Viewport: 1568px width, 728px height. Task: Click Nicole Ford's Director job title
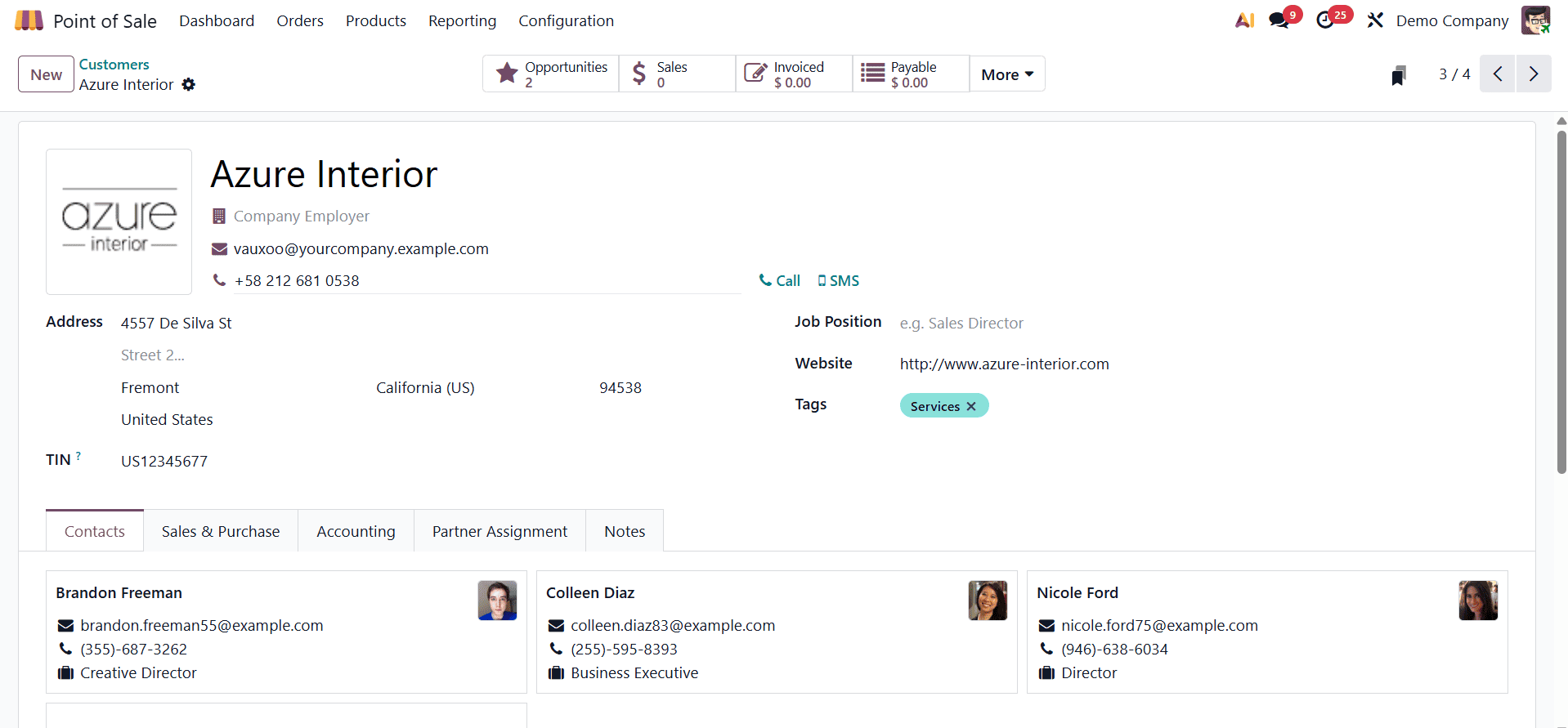pyautogui.click(x=1089, y=673)
